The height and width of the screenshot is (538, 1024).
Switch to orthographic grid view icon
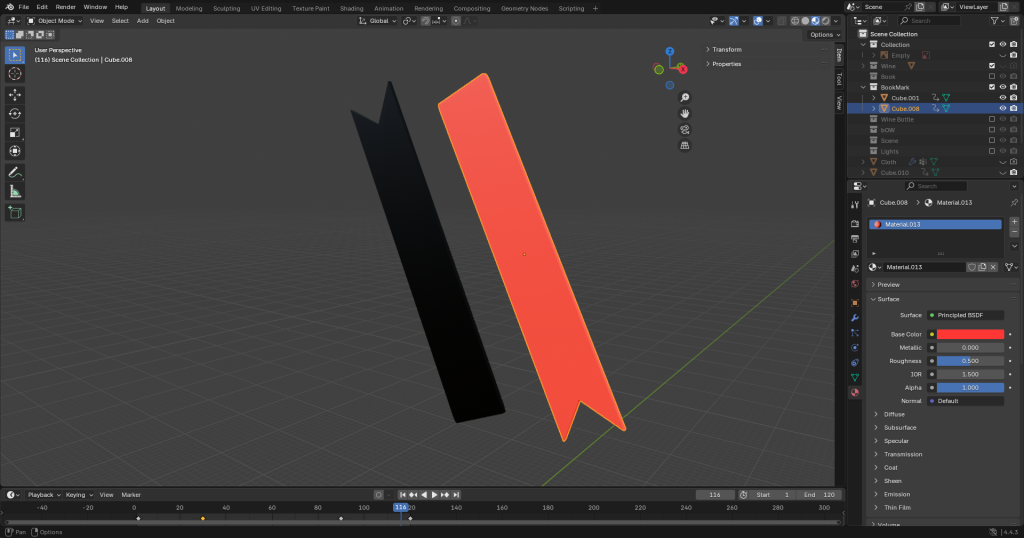[685, 145]
